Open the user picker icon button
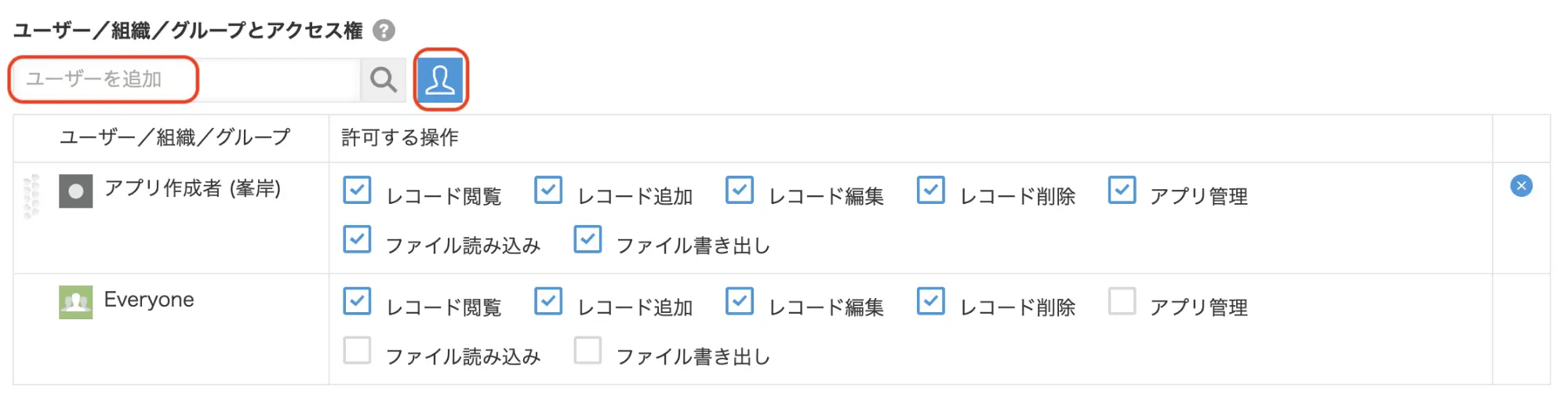This screenshot has width=1568, height=411. [440, 79]
